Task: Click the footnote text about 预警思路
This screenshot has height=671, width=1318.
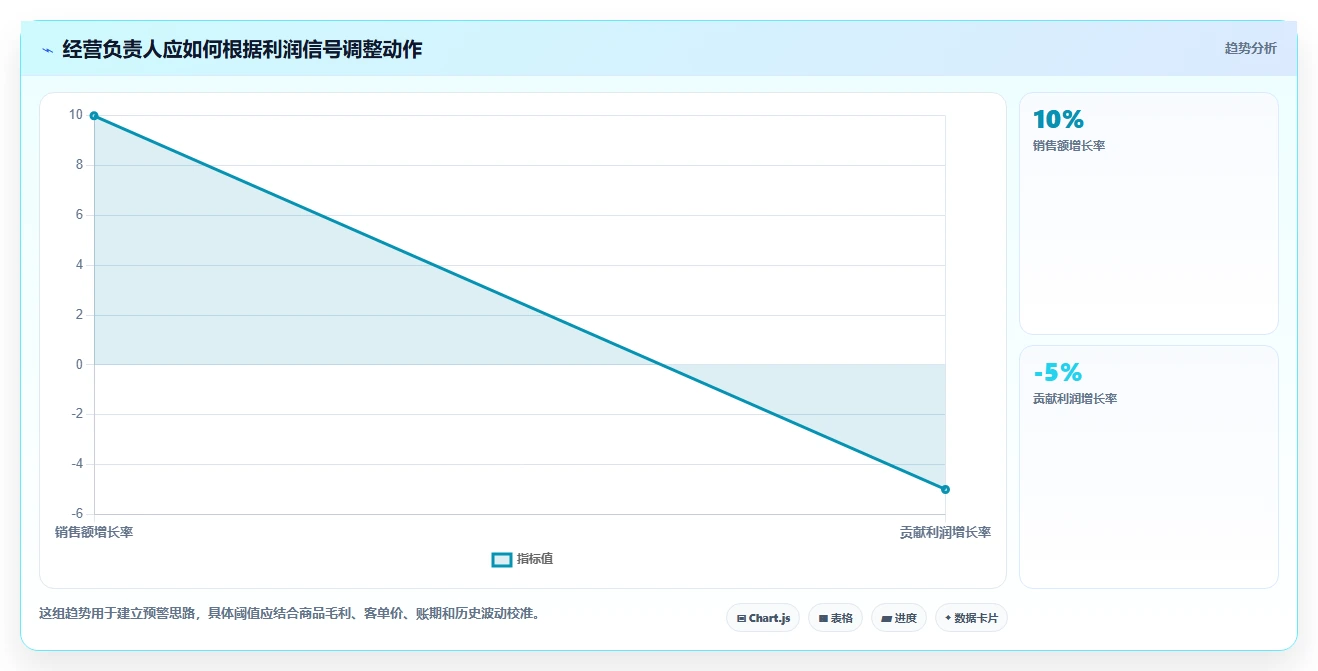Action: [x=292, y=614]
